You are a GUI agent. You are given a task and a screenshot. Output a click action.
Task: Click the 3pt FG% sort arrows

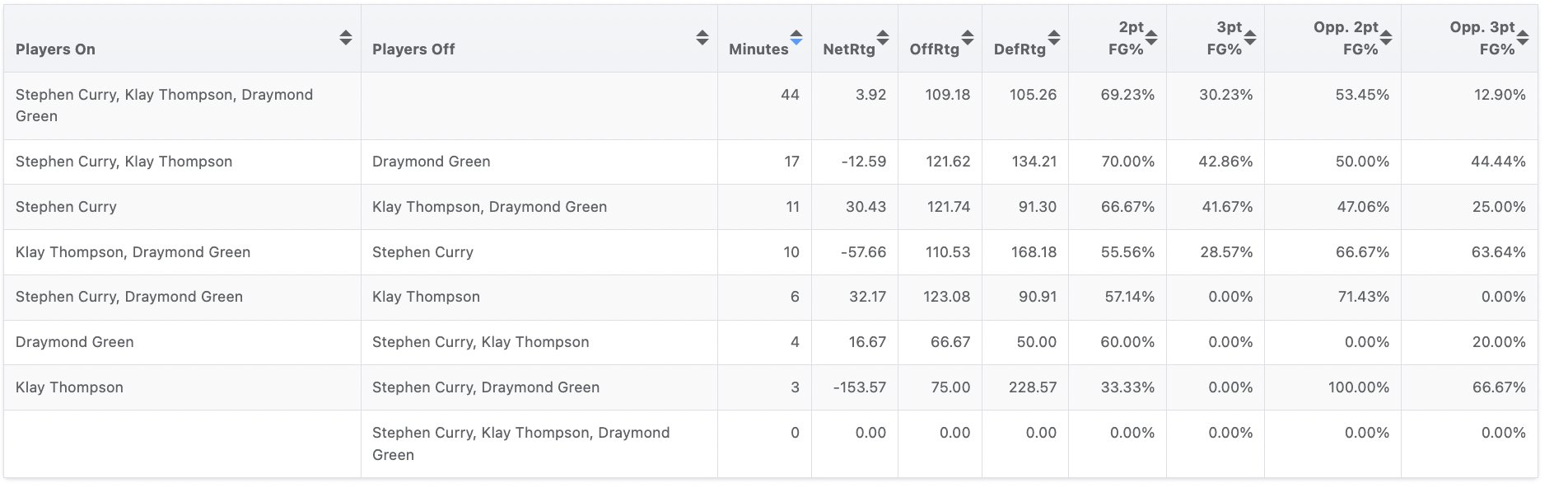pos(1250,38)
